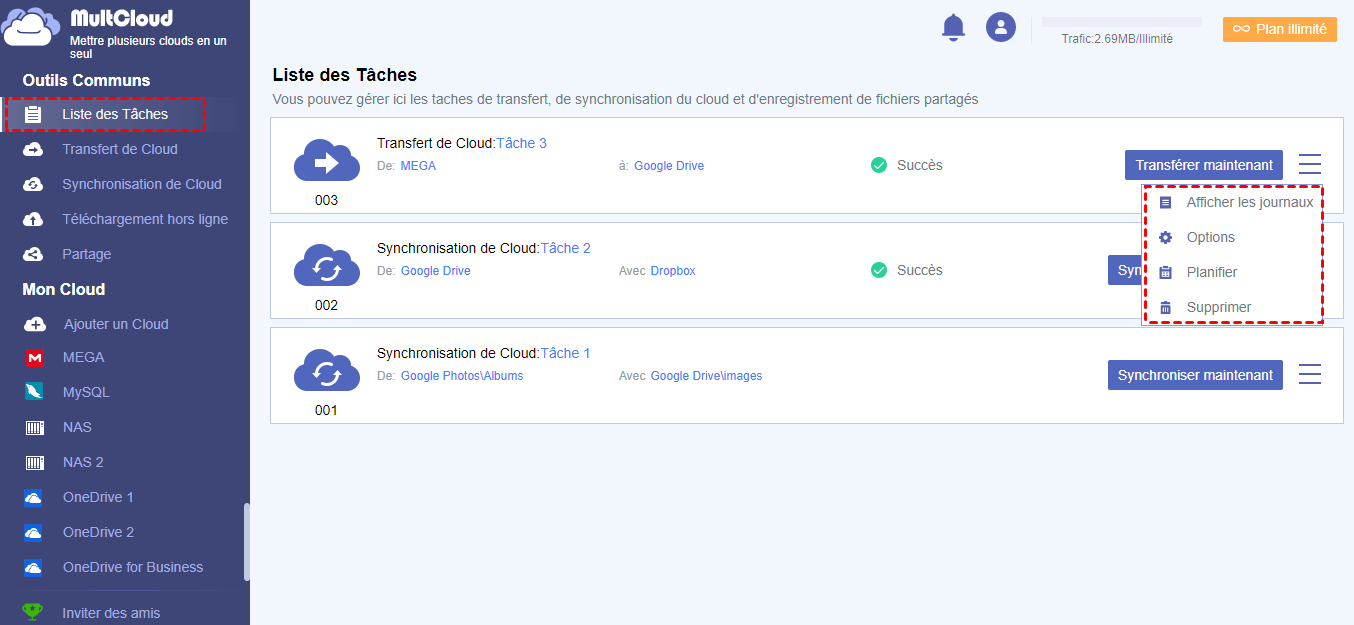The image size is (1354, 625).
Task: Expand the options menu for Tâche 1
Action: (x=1309, y=374)
